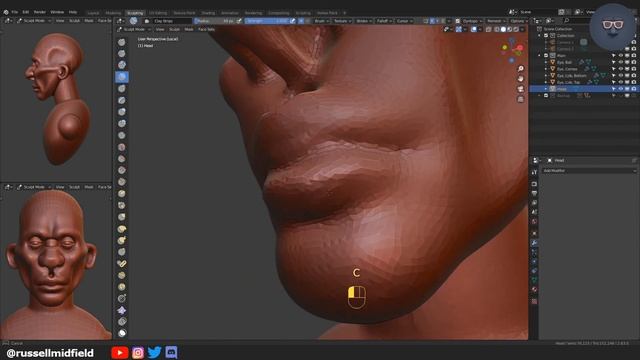Select the Crease brush tool

(x=122, y=135)
